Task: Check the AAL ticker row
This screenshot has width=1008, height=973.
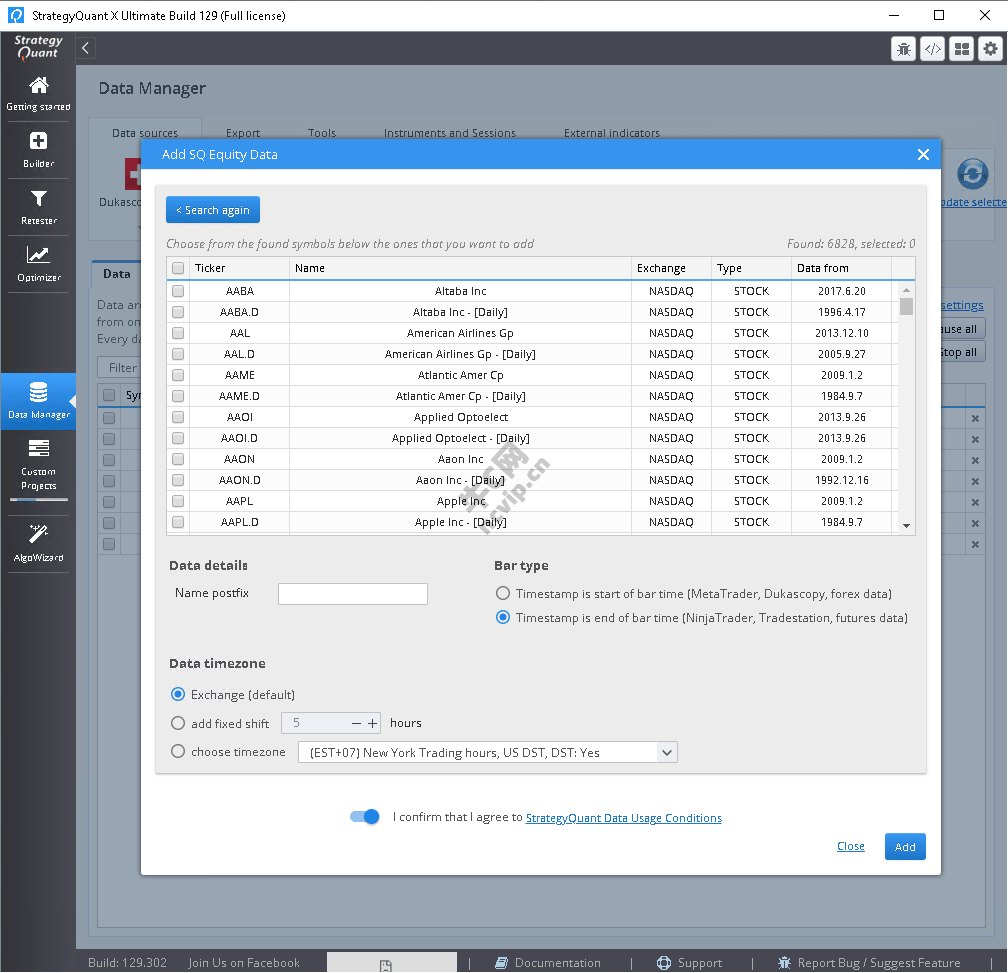Action: [x=178, y=333]
